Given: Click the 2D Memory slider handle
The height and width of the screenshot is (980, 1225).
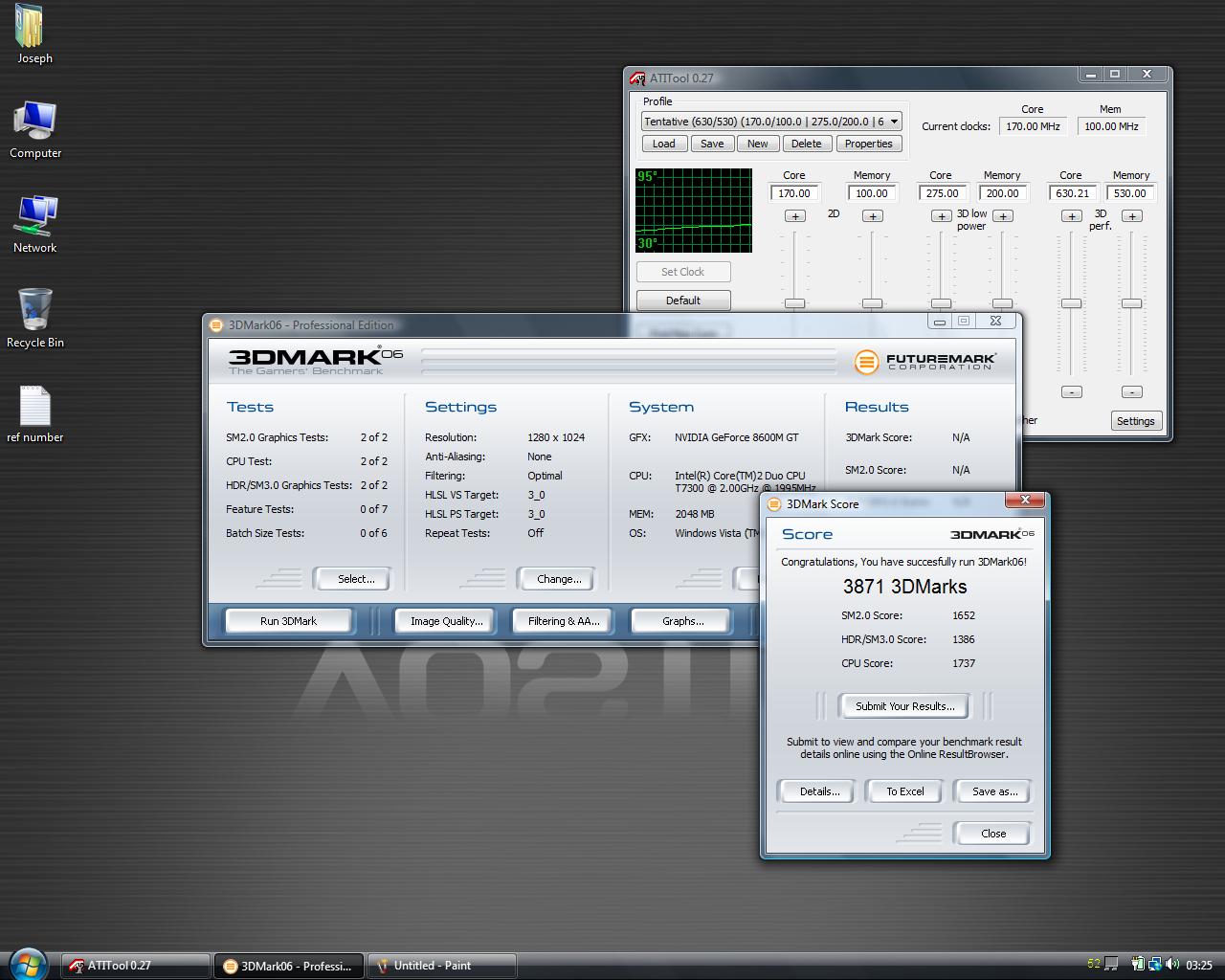Looking at the screenshot, I should [872, 303].
